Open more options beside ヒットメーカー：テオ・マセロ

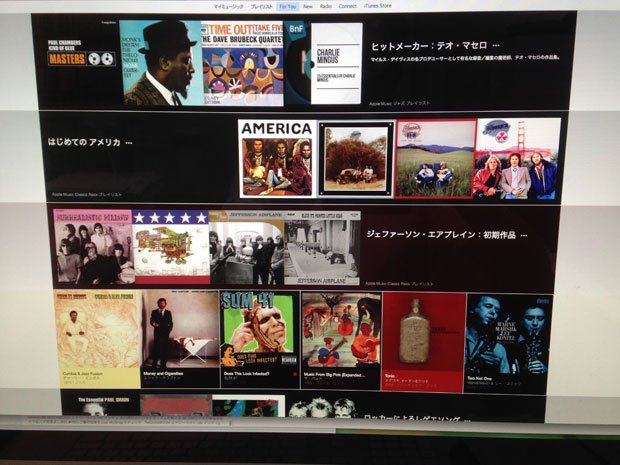[496, 47]
